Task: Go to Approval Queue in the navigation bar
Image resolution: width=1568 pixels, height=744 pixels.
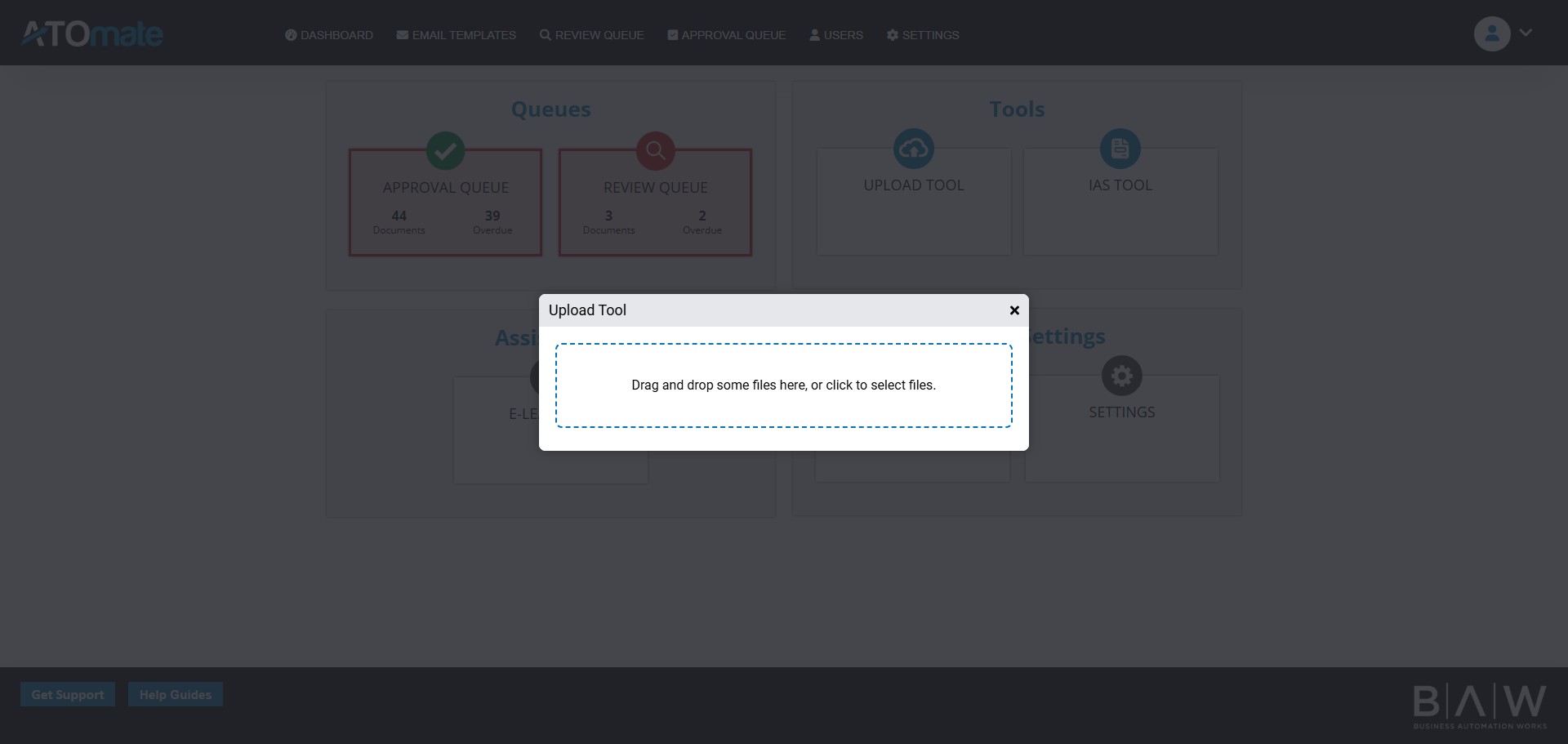Action: 727,35
